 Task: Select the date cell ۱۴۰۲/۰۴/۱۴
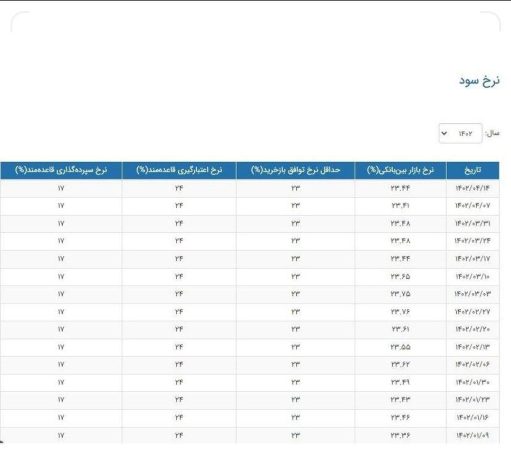click(473, 188)
